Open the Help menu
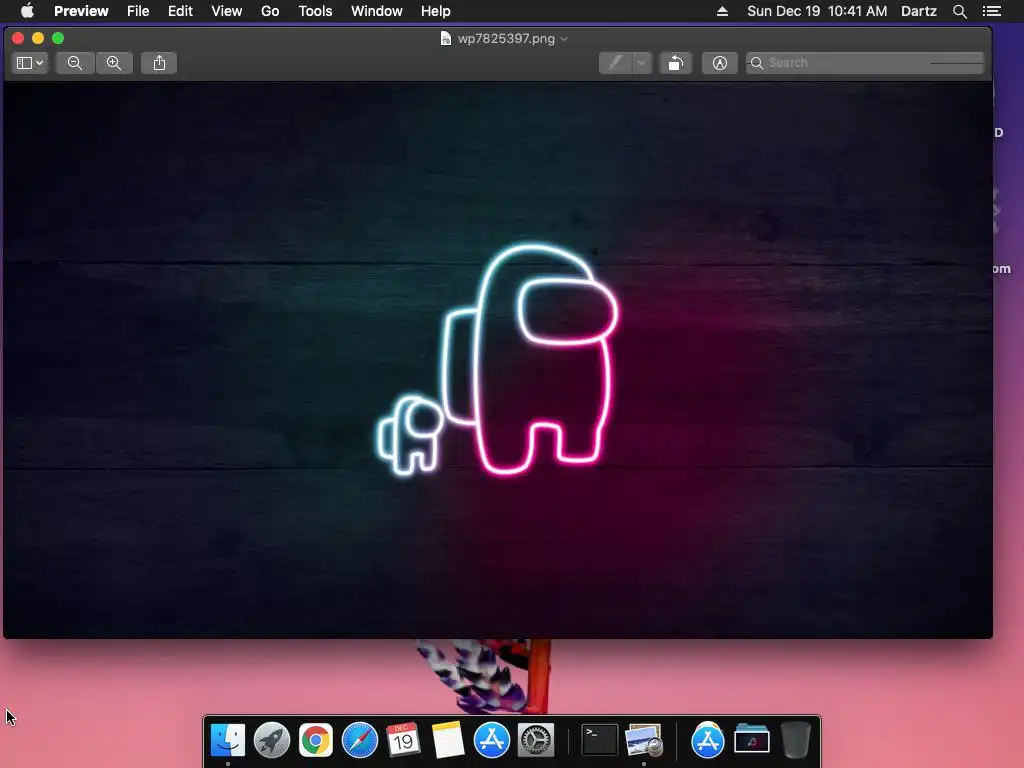 (x=436, y=11)
